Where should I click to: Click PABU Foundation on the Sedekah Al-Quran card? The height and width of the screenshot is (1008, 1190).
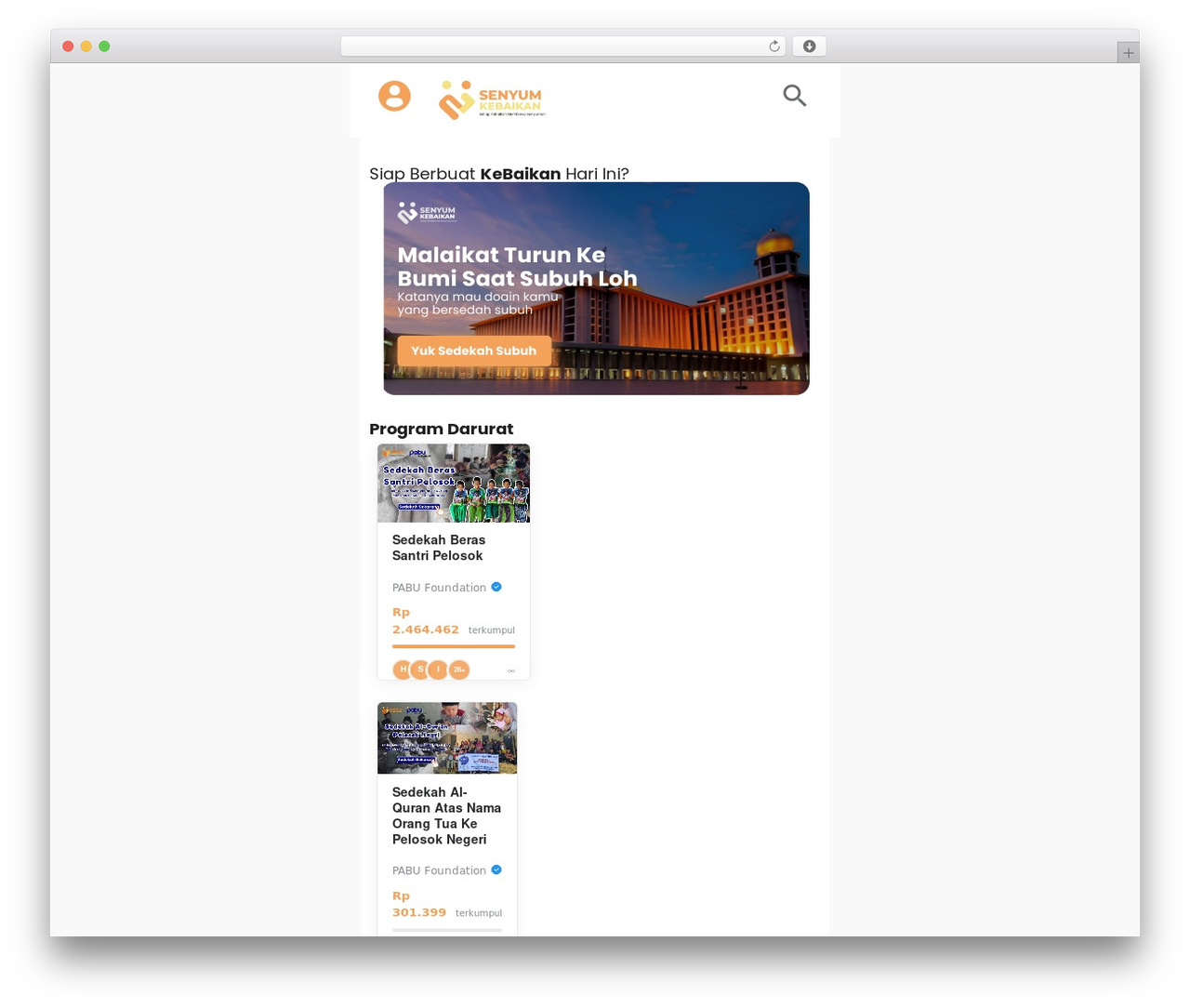click(x=439, y=871)
